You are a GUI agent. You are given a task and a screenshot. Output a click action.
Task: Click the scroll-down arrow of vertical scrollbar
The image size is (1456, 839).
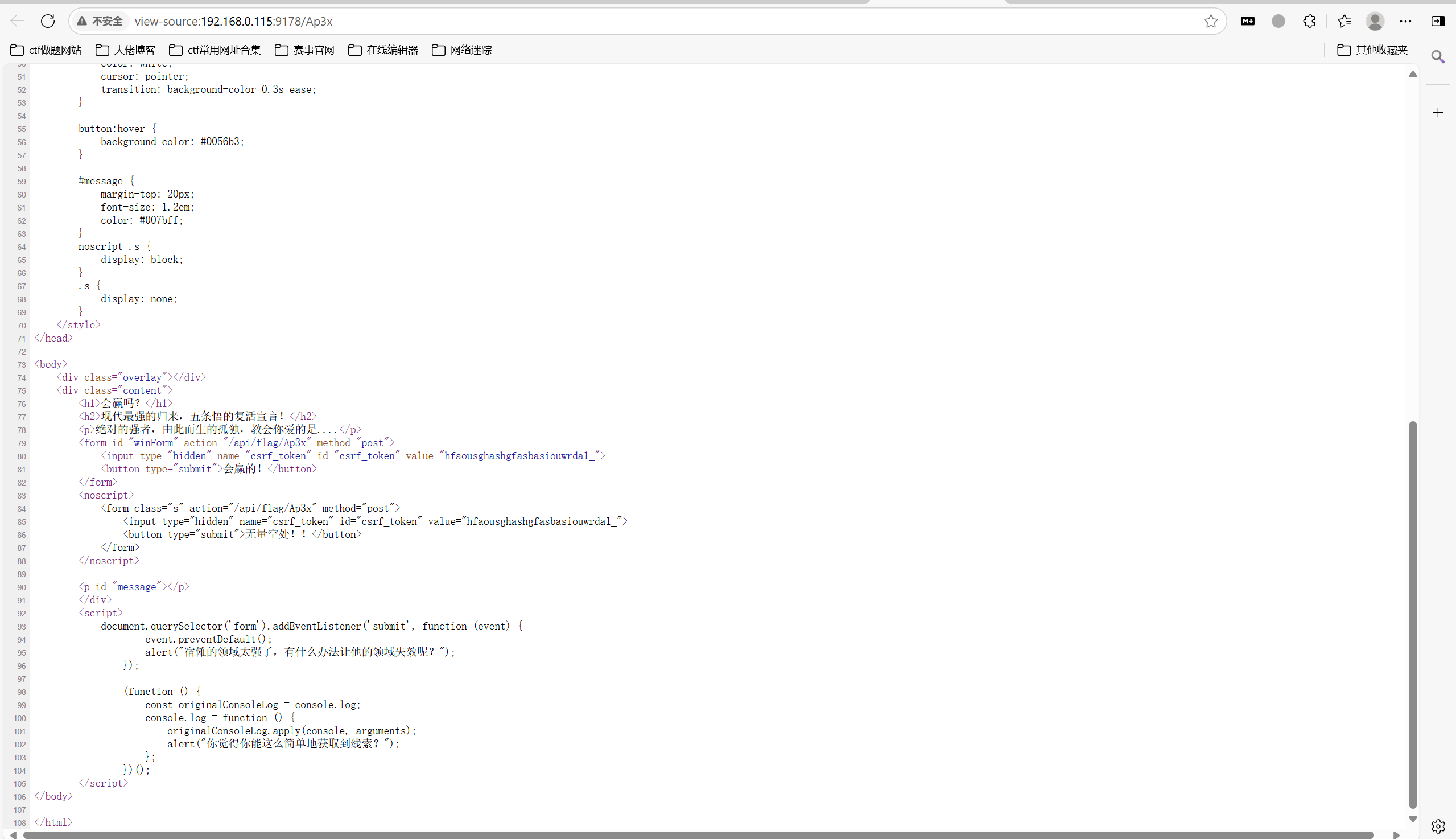tap(1412, 819)
